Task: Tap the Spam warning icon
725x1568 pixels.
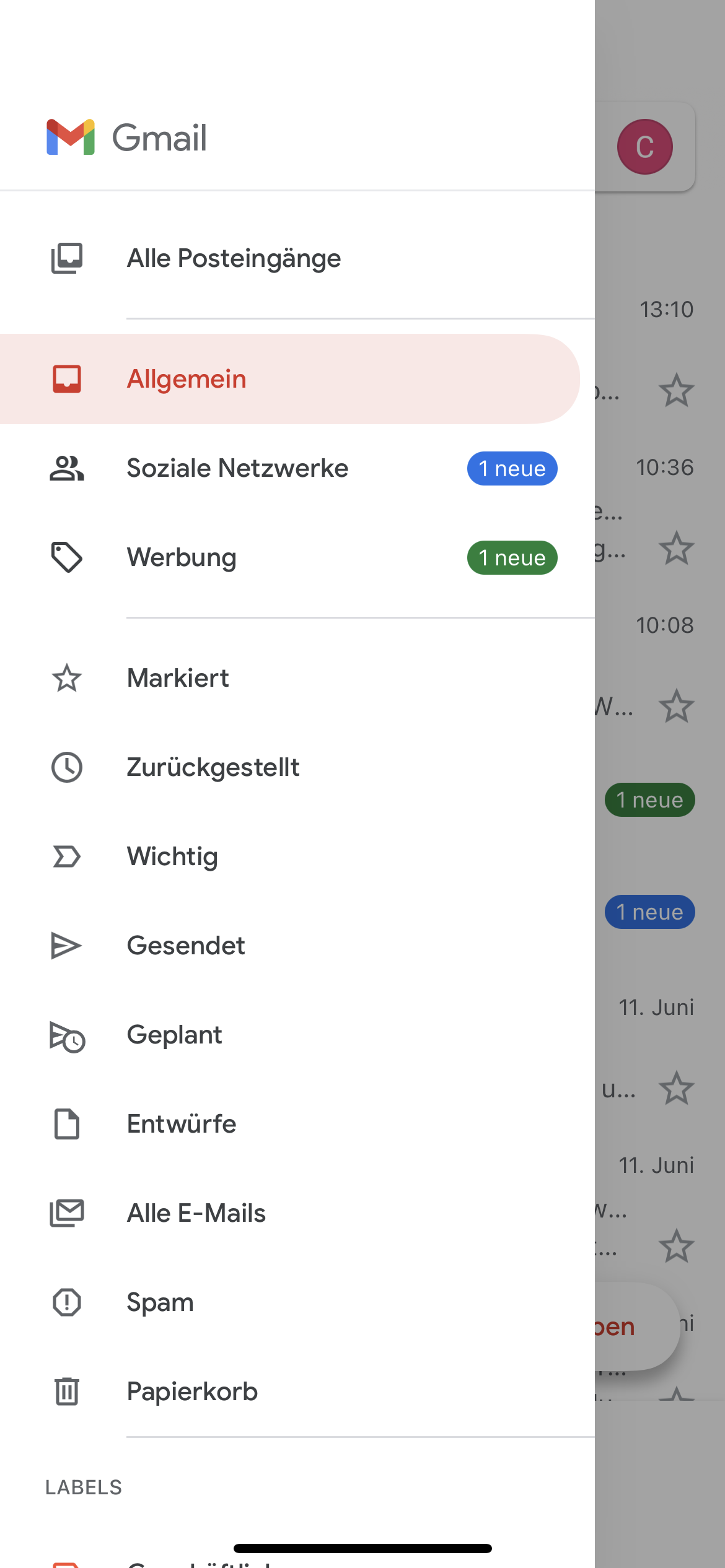Action: 67,1302
